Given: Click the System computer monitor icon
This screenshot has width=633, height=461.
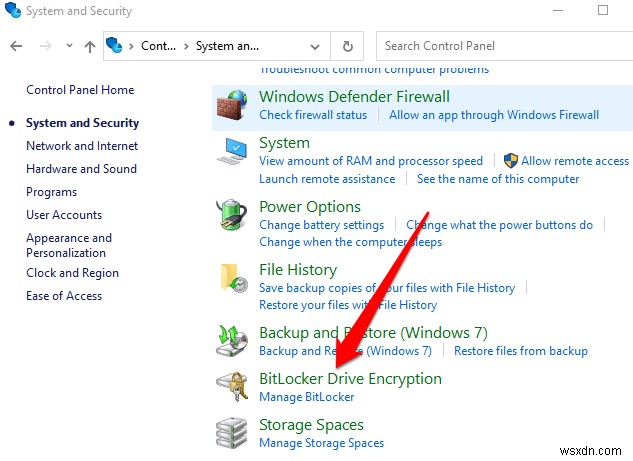Looking at the screenshot, I should pos(232,151).
